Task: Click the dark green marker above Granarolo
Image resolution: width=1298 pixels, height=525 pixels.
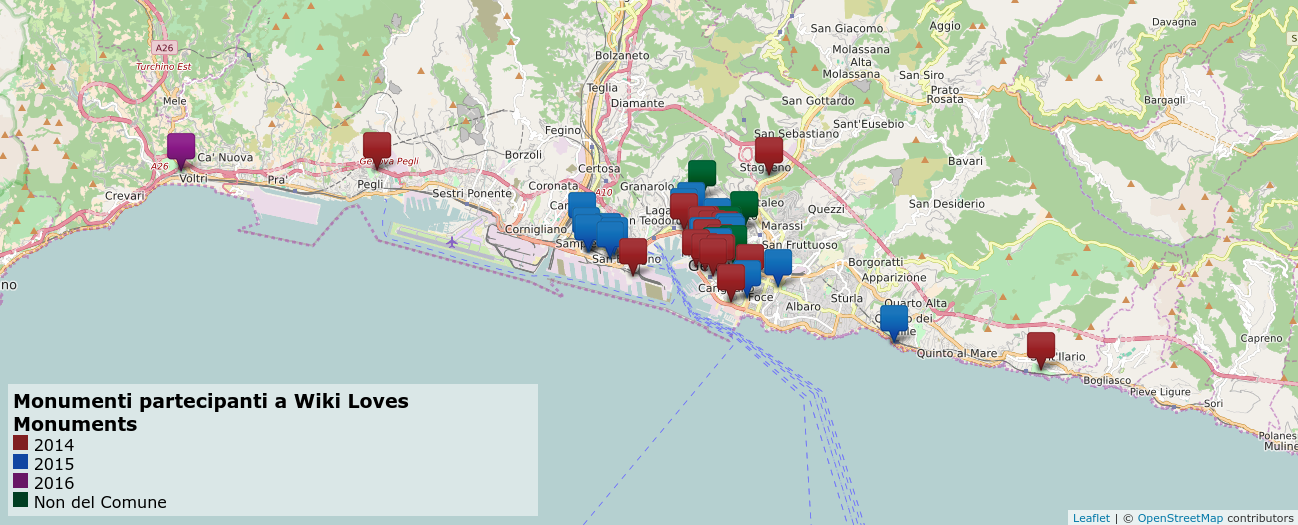Action: 702,172
